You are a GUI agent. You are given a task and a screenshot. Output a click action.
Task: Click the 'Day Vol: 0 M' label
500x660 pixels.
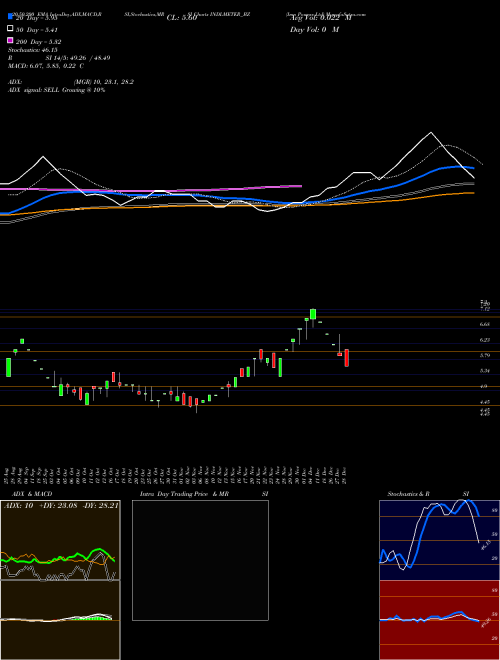(314, 30)
